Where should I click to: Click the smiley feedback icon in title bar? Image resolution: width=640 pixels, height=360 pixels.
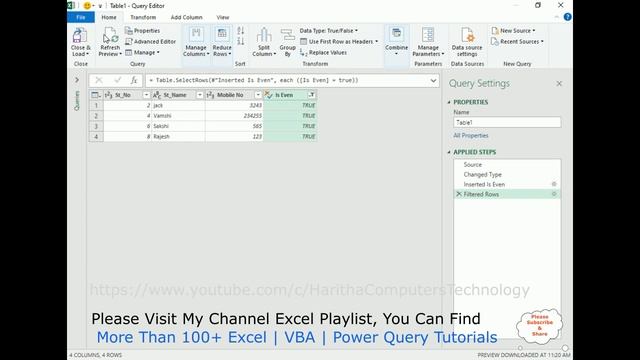point(87,6)
